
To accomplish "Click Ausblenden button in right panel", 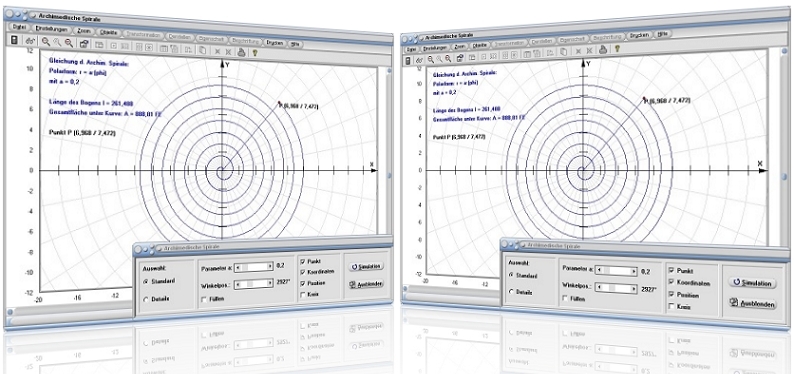I will [752, 304].
